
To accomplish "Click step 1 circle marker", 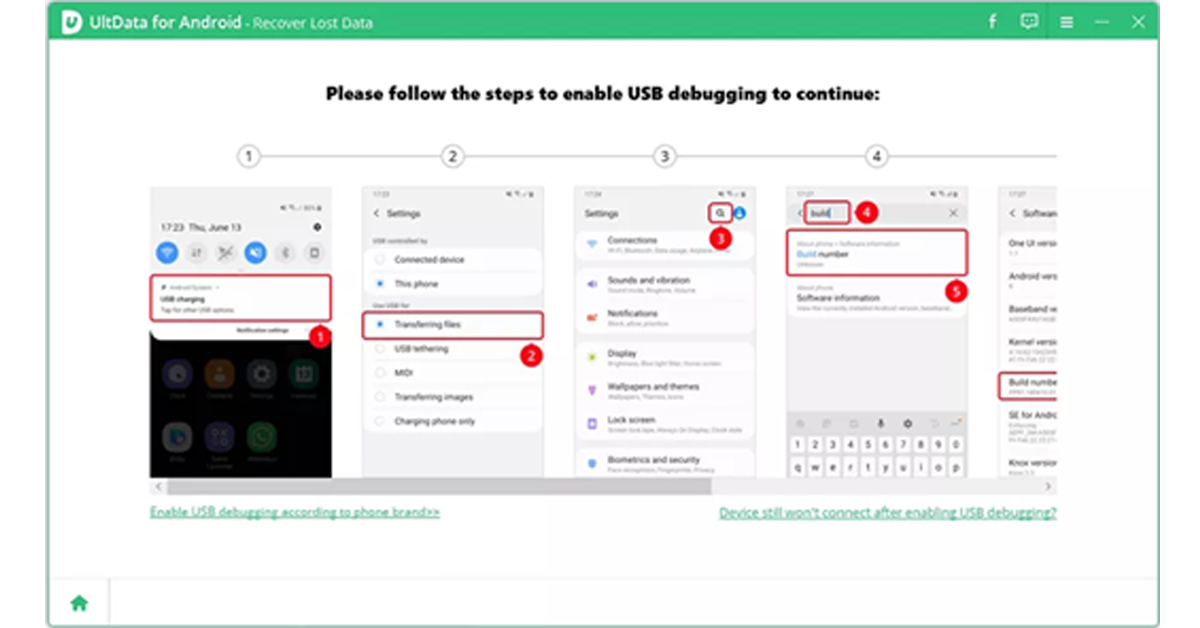I will click(248, 156).
